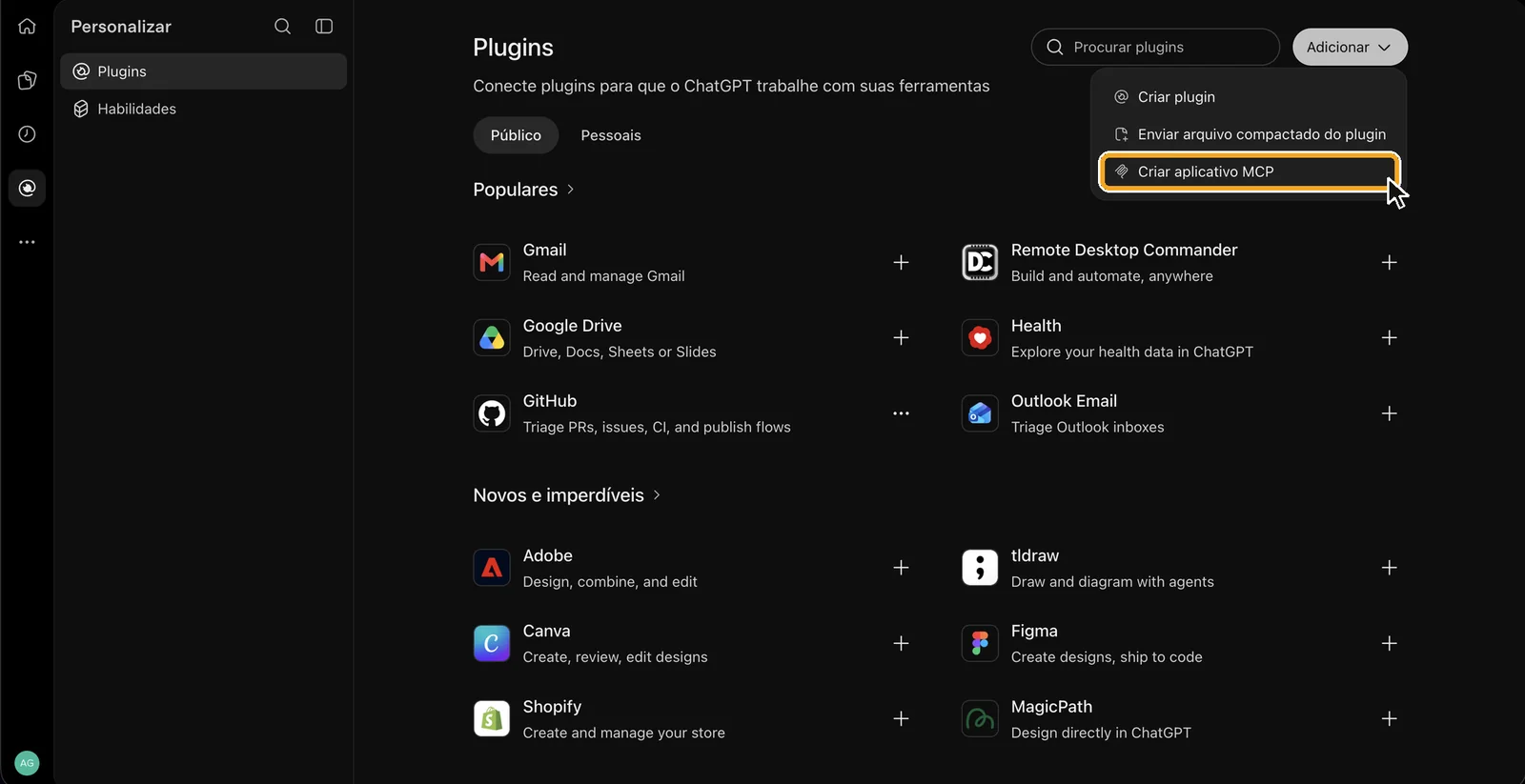Click the library icon in left rail
The width and height of the screenshot is (1525, 784).
[x=27, y=80]
